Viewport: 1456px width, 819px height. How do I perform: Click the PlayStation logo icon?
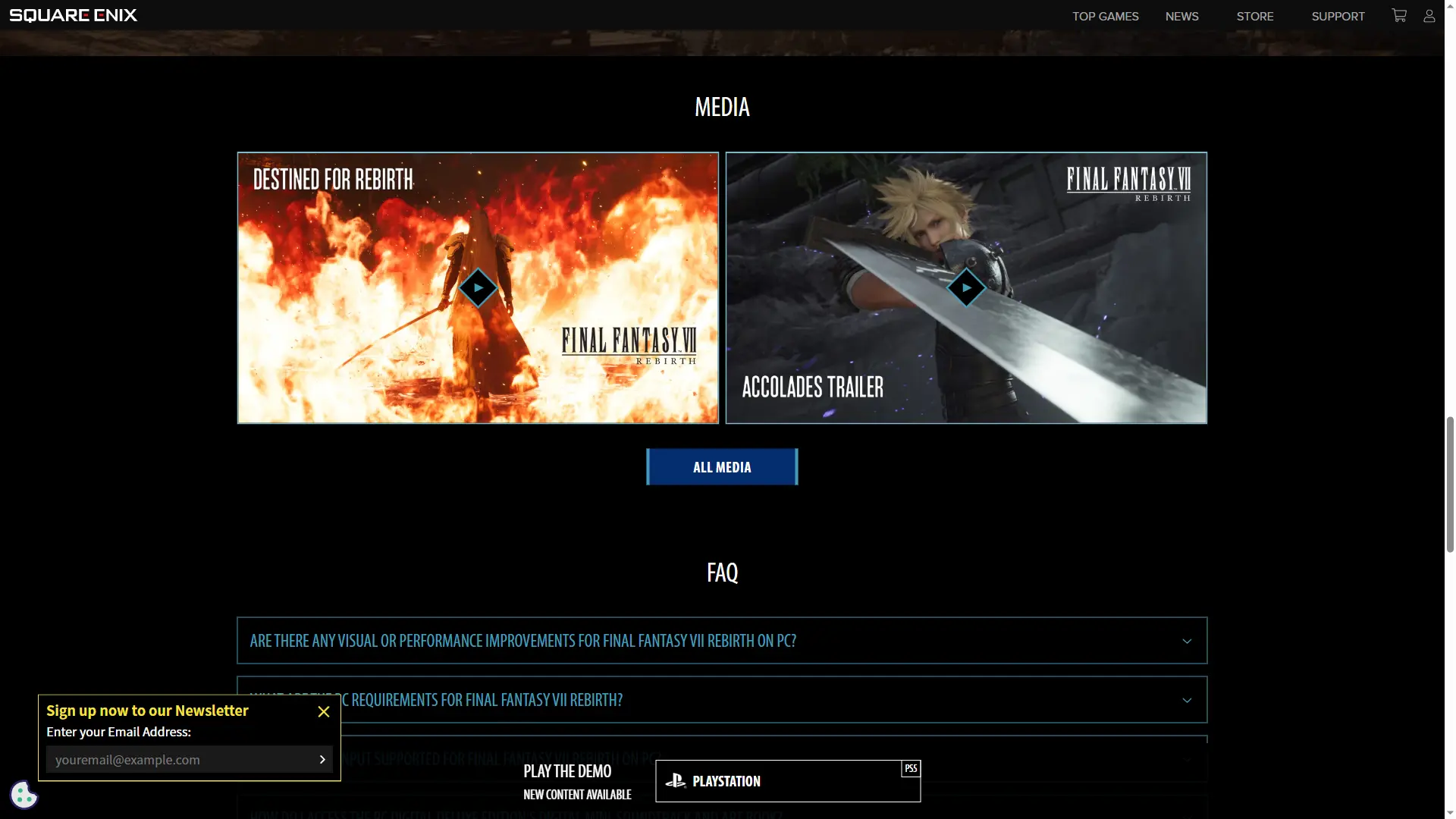675,780
